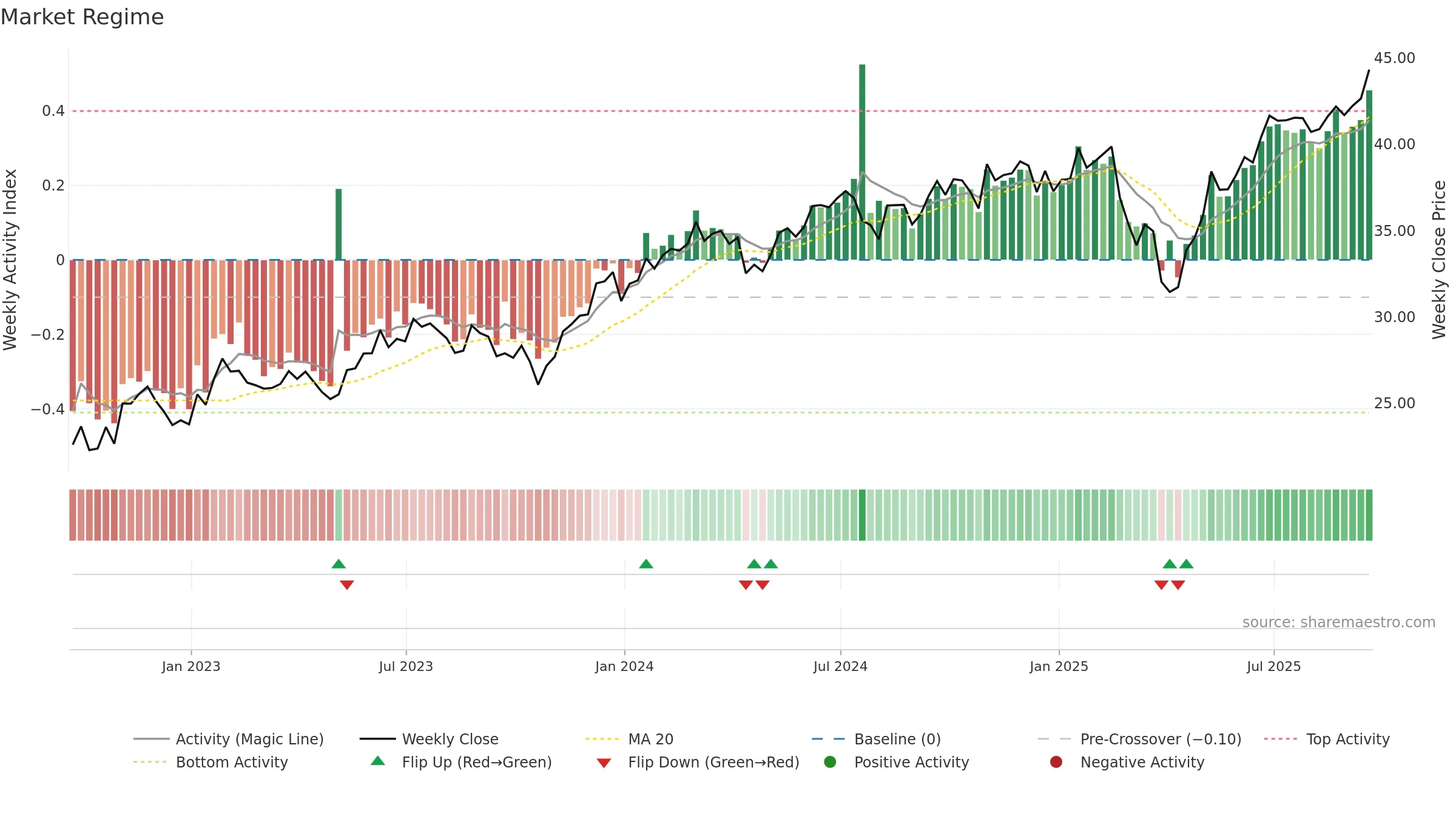Viewport: 1456px width, 819px height.
Task: Click the 40.00 price axis label
Action: (1395, 144)
